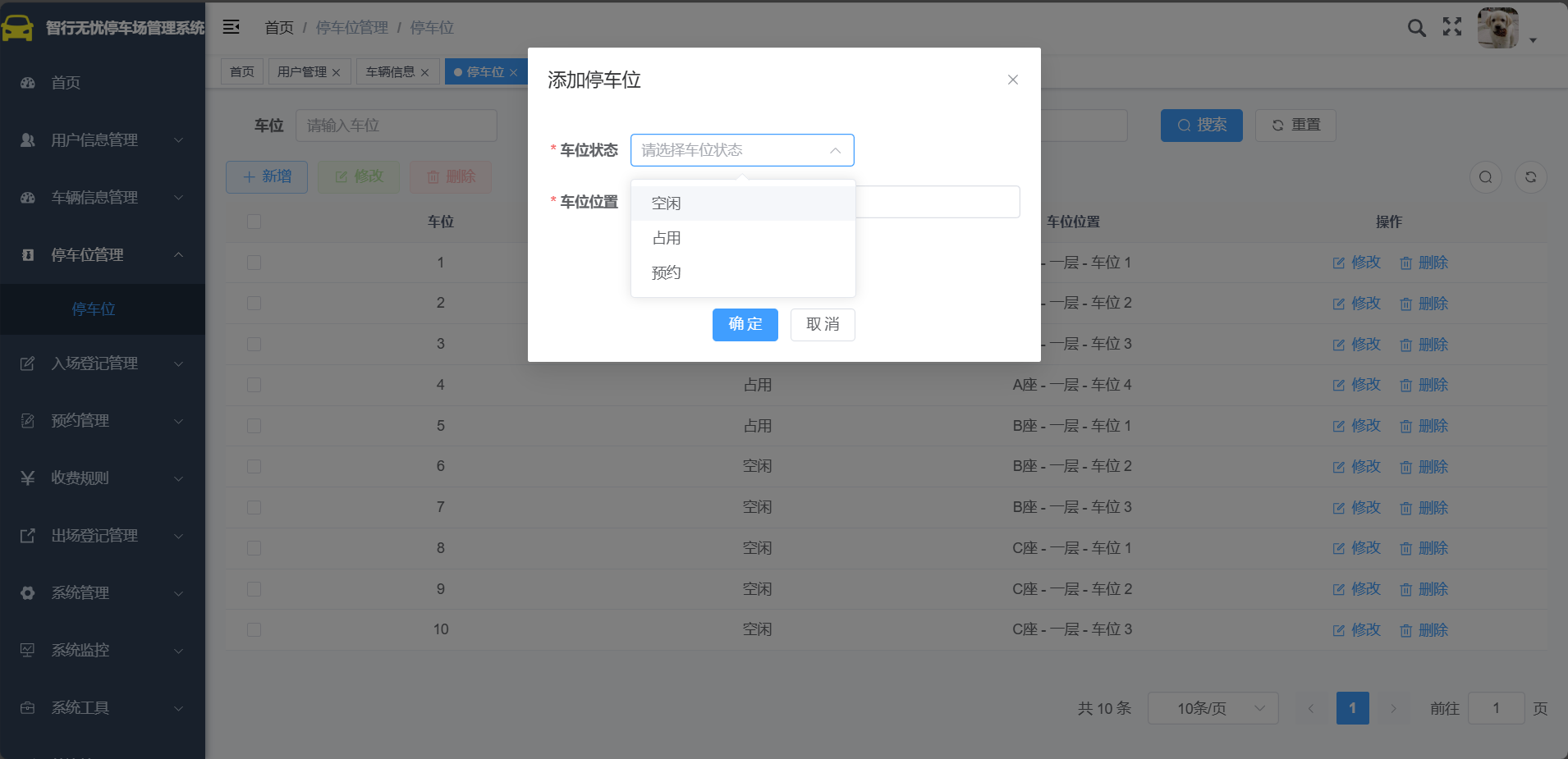Viewport: 1568px width, 759px height.
Task: Expand the 用户信息管理 sidebar menu
Action: point(103,140)
